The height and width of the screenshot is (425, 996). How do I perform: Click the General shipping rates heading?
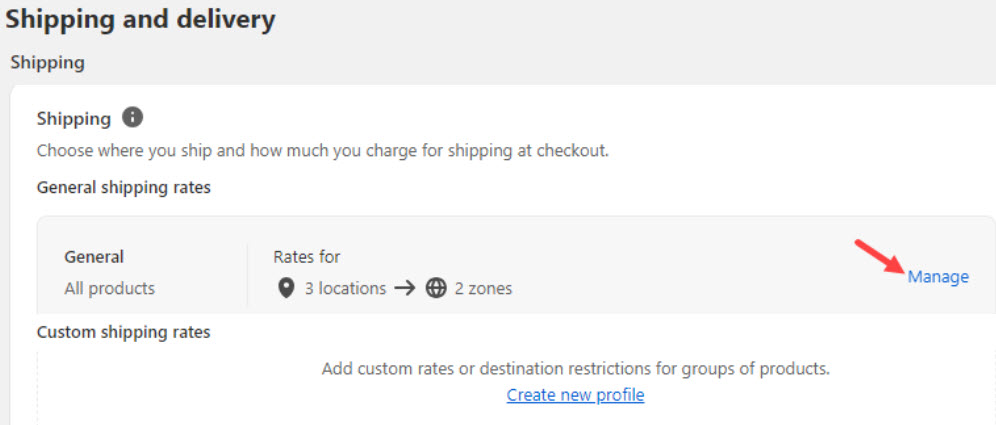[124, 187]
